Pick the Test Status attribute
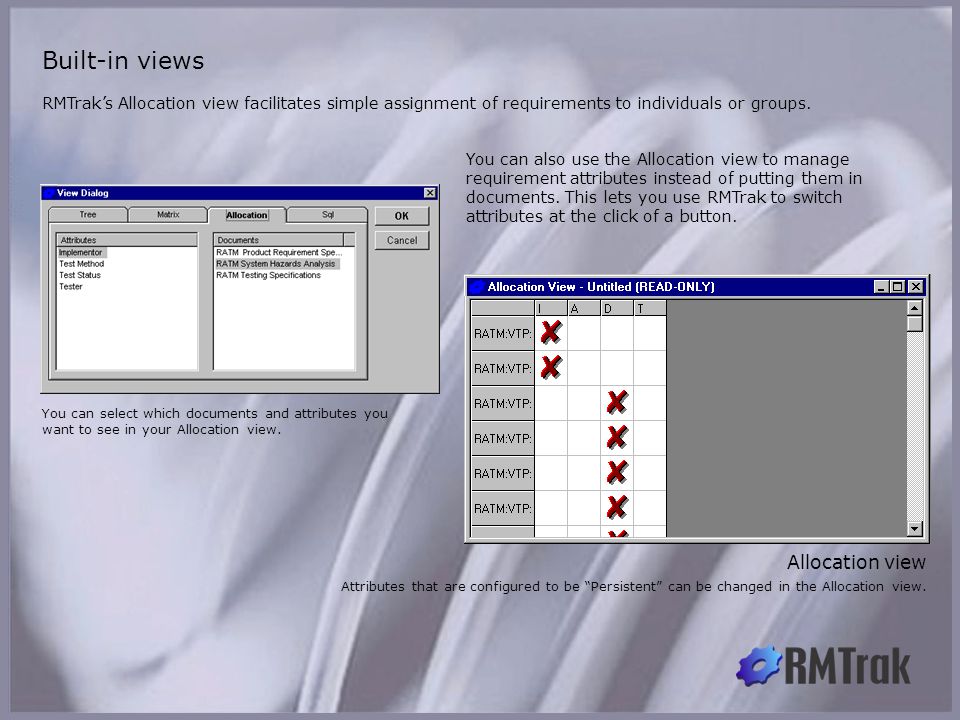 80,276
